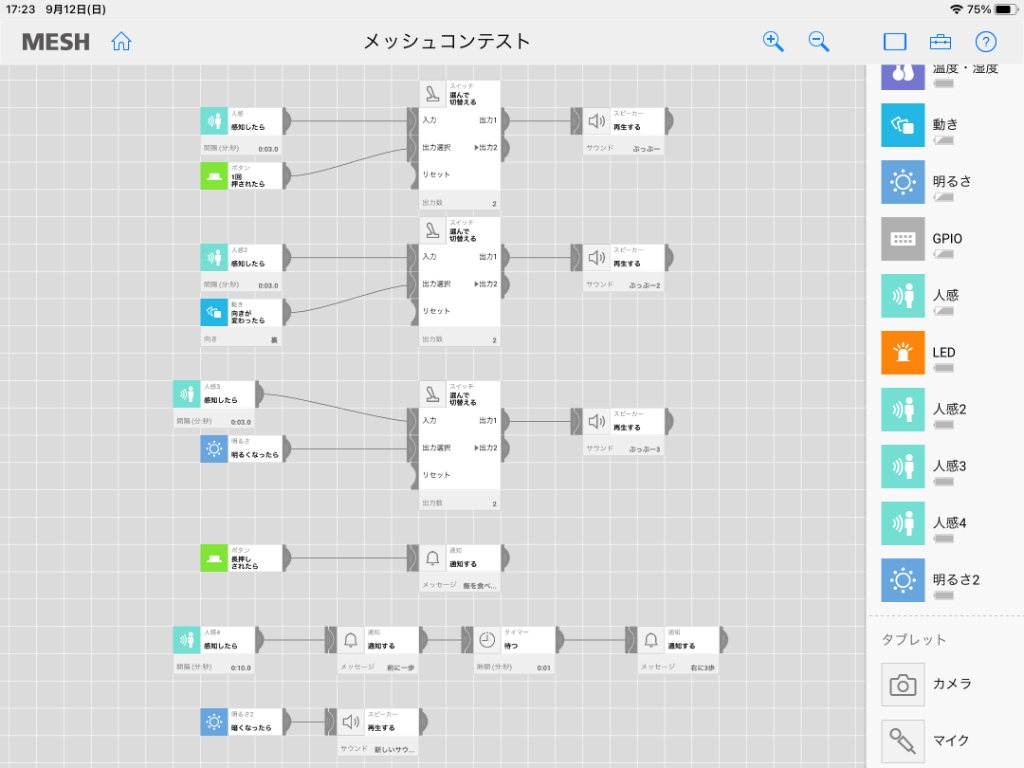Open the help question mark
The width and height of the screenshot is (1024, 768).
click(x=985, y=42)
